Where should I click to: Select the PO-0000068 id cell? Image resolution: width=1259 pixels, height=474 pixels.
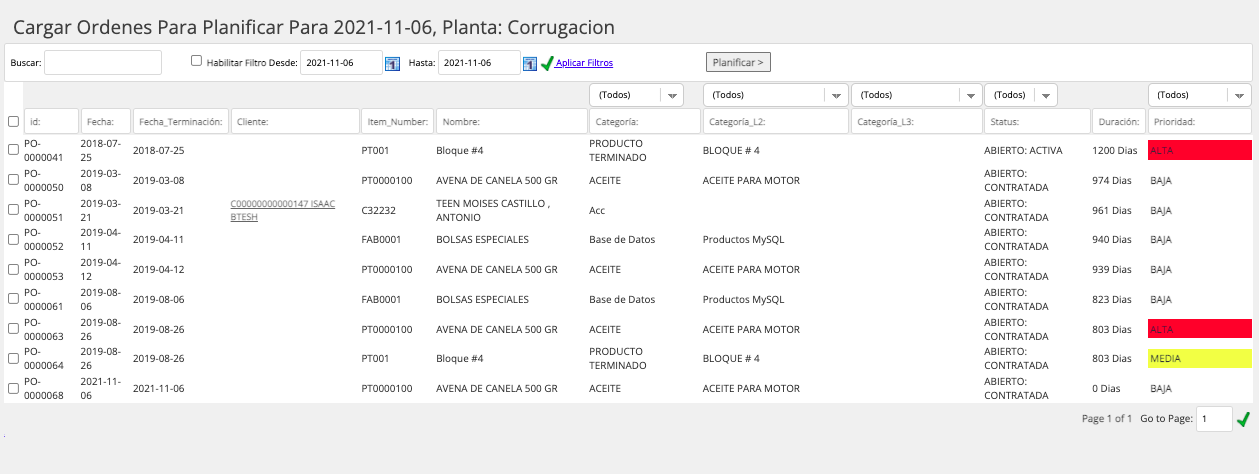pos(44,388)
